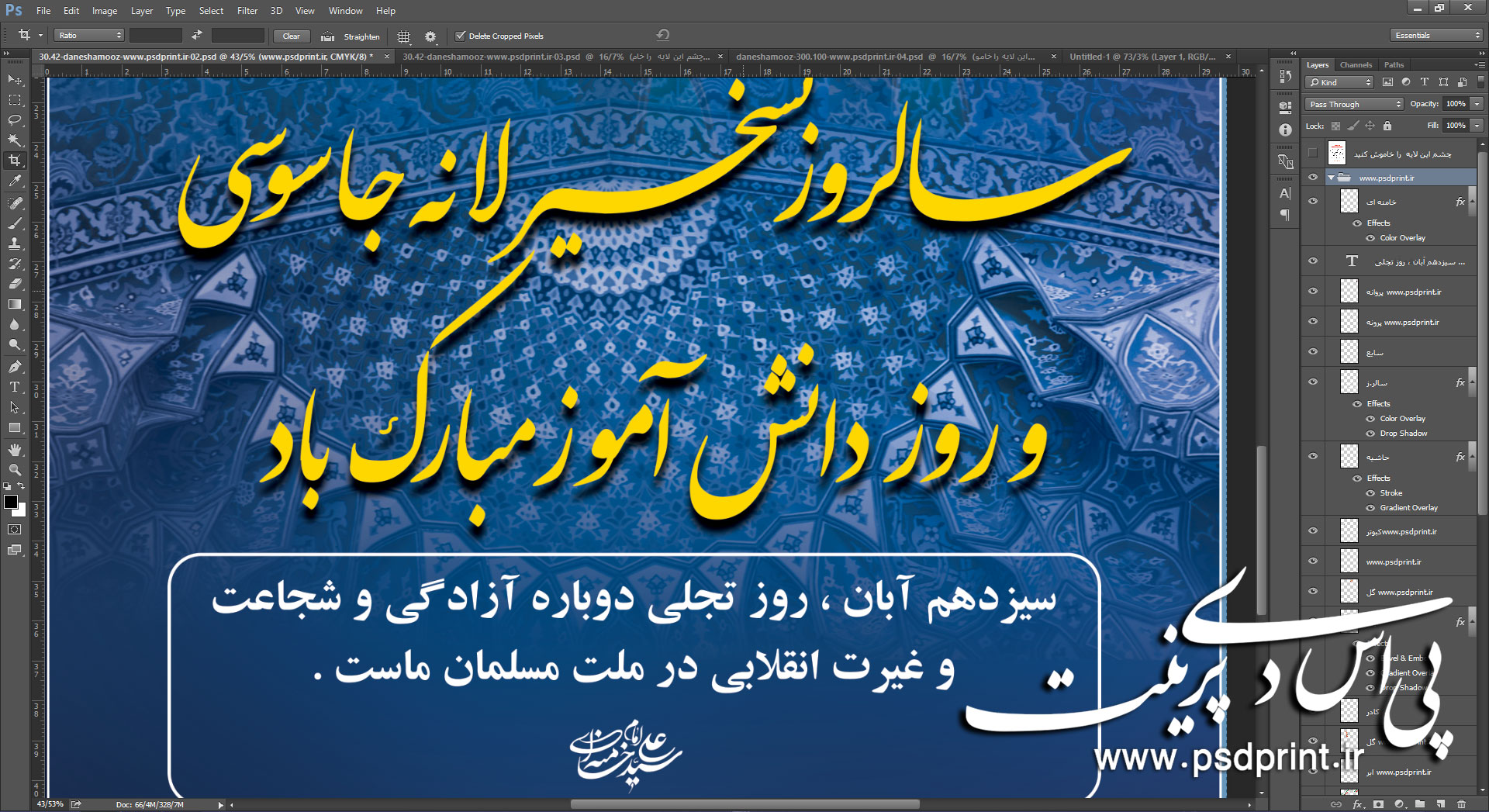Select the Pen tool

(x=15, y=367)
